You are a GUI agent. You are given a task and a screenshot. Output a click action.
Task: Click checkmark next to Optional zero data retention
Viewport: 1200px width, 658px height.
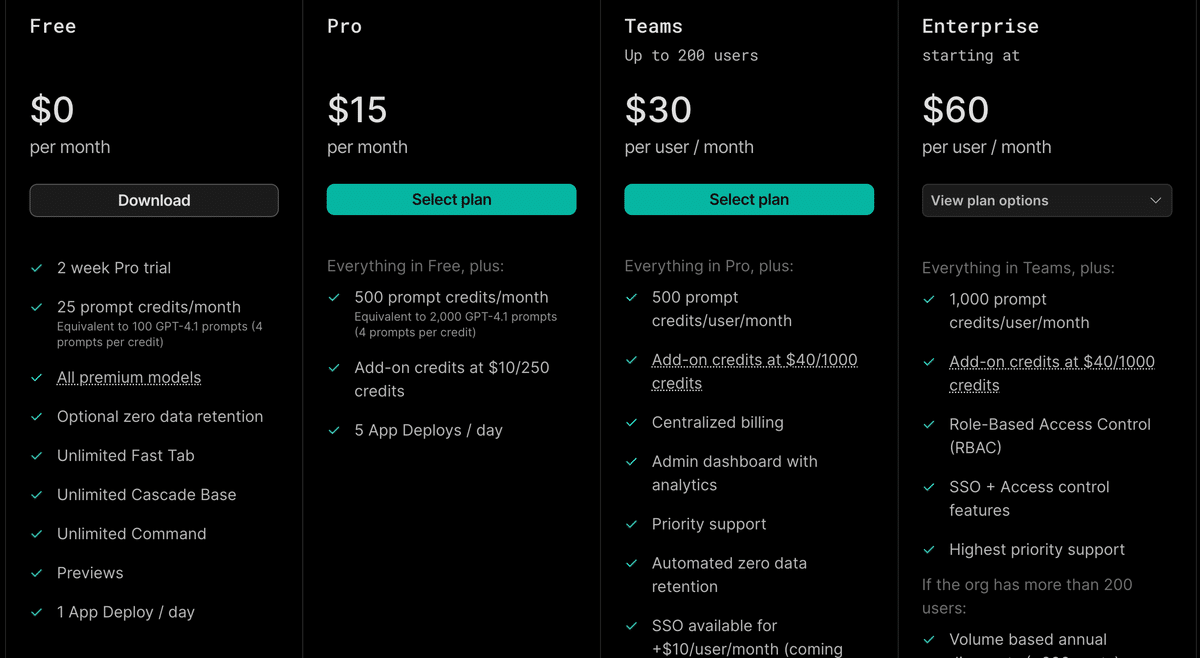37,417
